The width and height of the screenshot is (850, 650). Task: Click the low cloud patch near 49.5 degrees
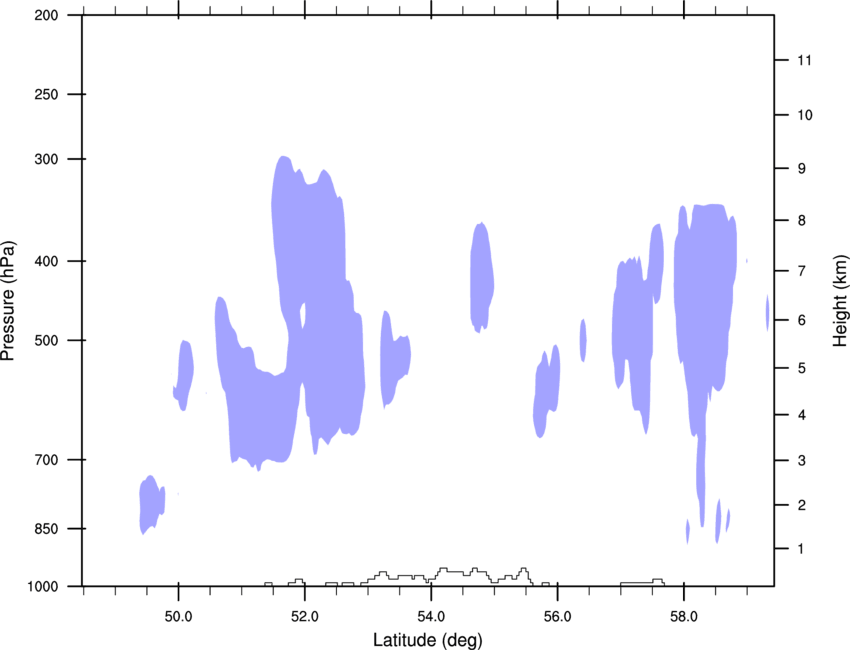(151, 505)
